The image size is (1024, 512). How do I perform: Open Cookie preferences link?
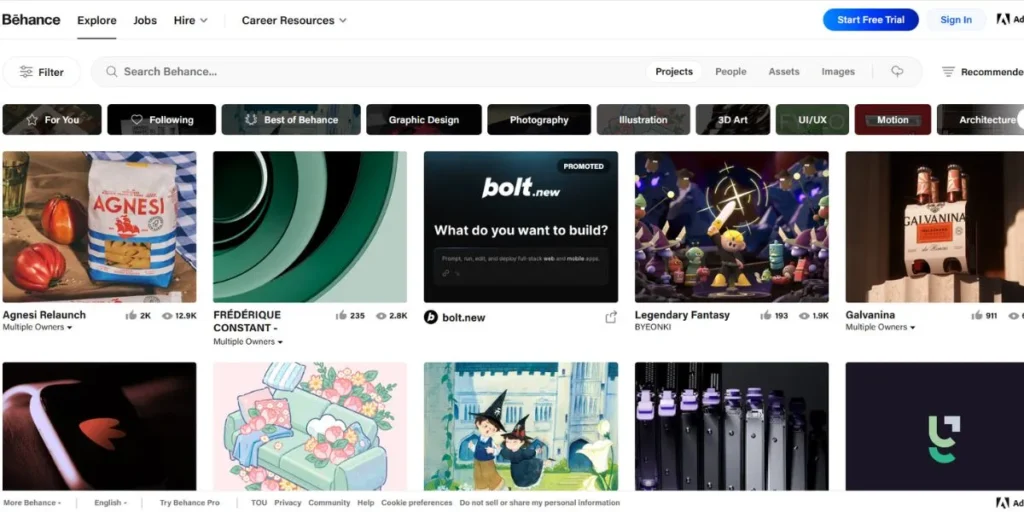tap(417, 503)
